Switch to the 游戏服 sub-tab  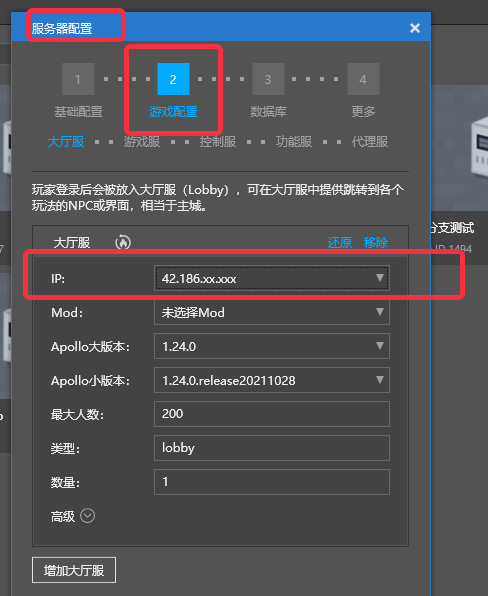click(142, 142)
